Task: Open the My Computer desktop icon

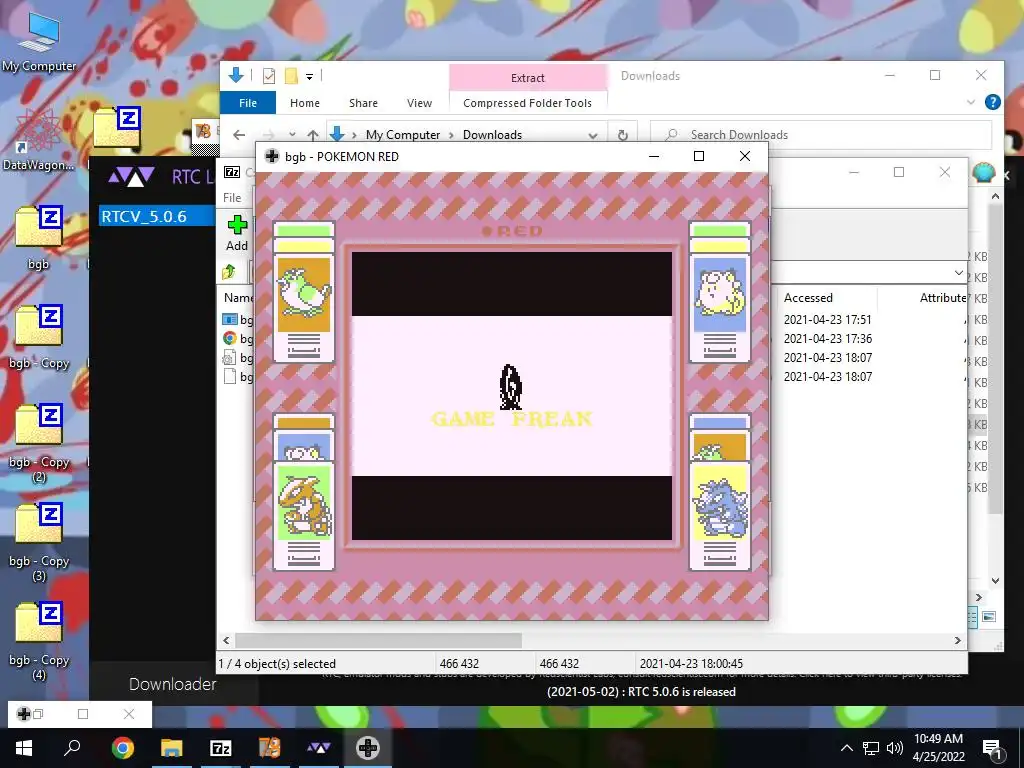Action: pyautogui.click(x=39, y=42)
